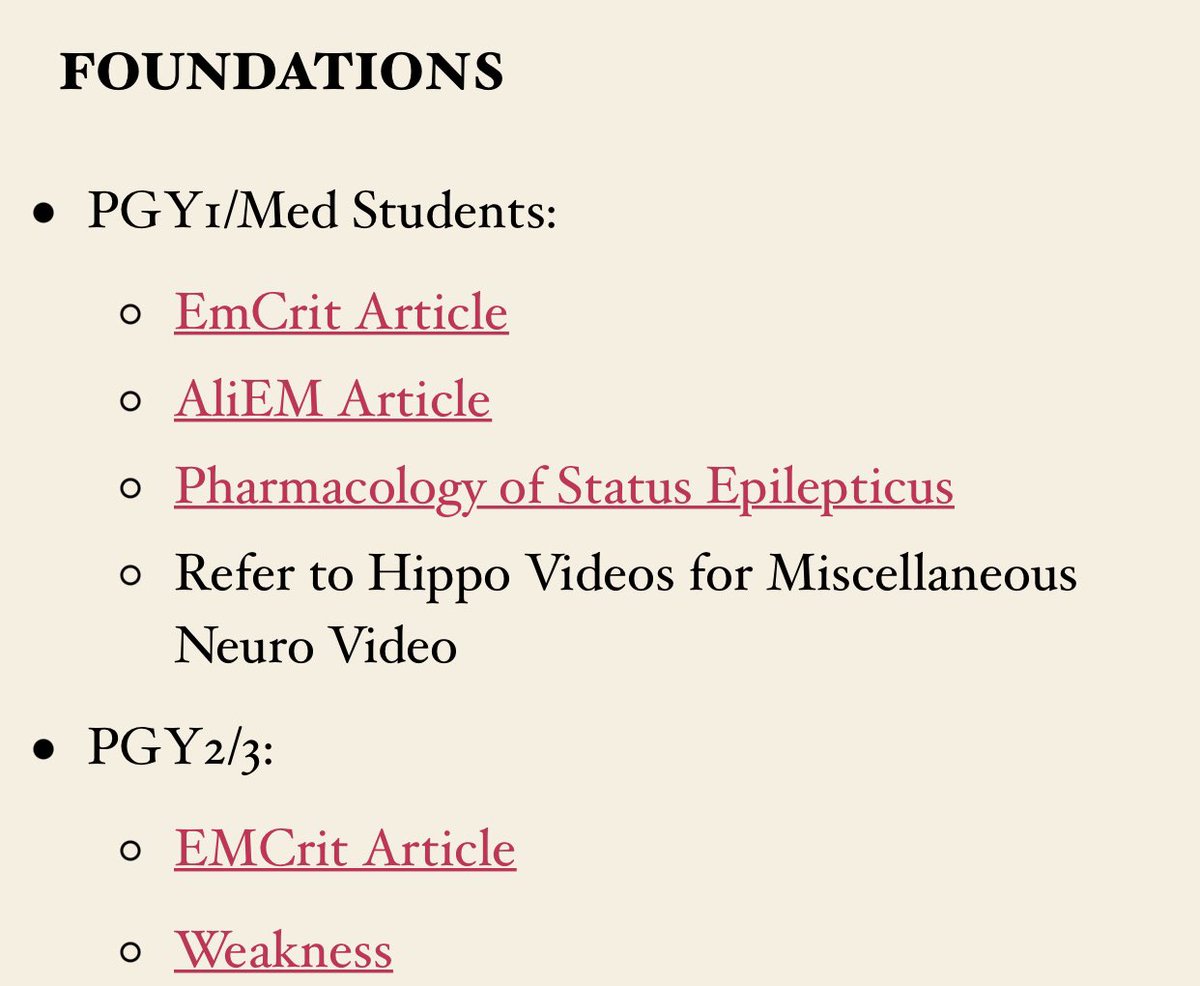Click the hollow bullet beside the first EmCrit Article

point(130,315)
